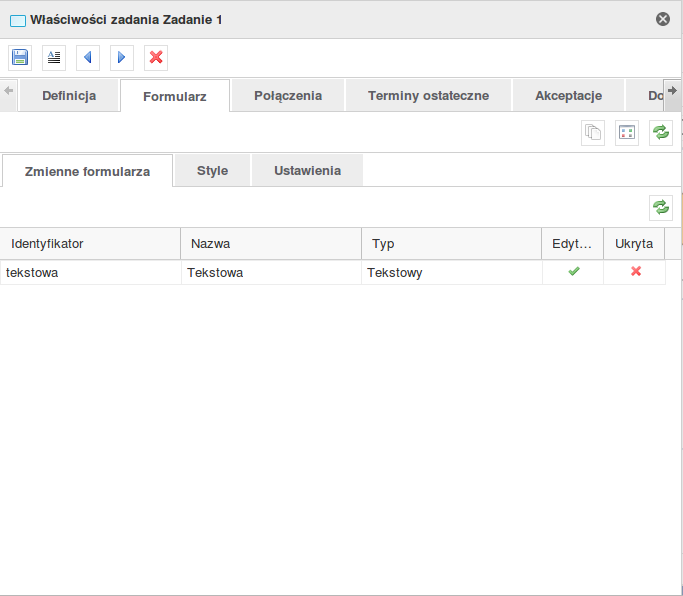Click the copy documents icon

pyautogui.click(x=593, y=133)
